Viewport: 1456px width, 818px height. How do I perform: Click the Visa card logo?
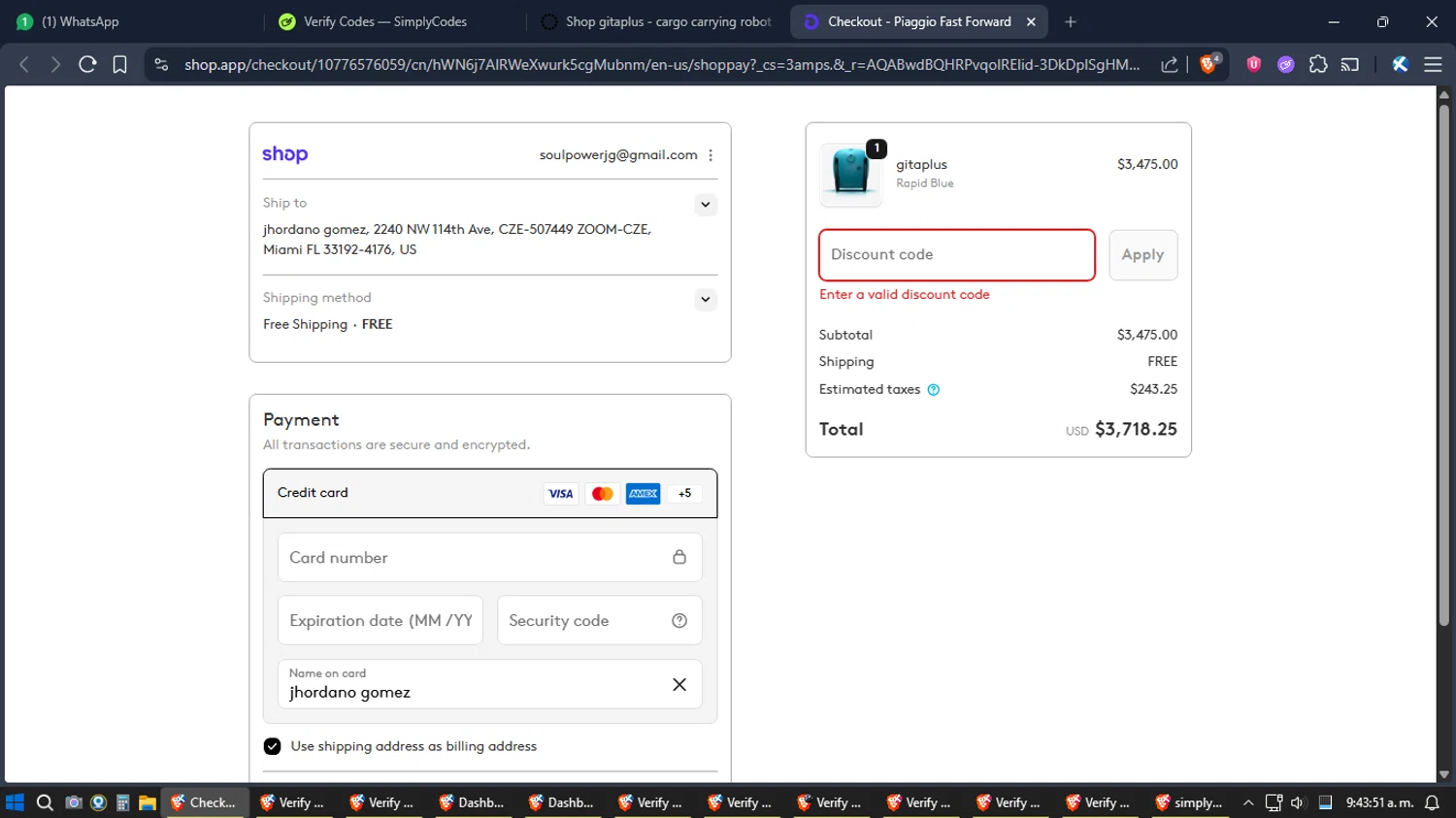point(560,494)
